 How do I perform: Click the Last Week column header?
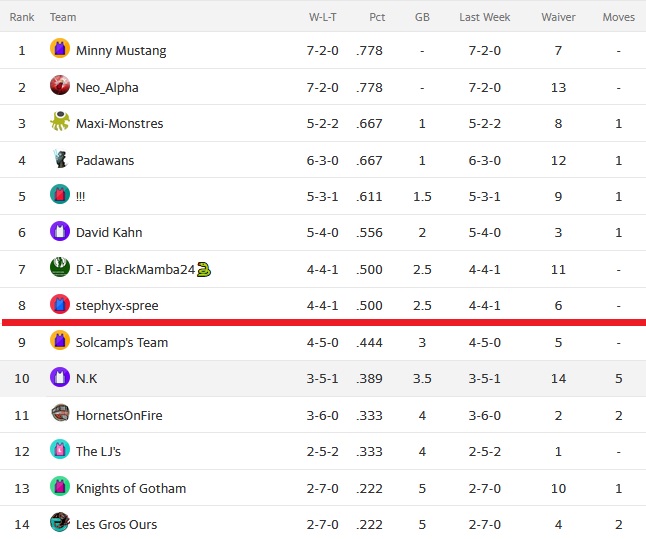pos(484,17)
